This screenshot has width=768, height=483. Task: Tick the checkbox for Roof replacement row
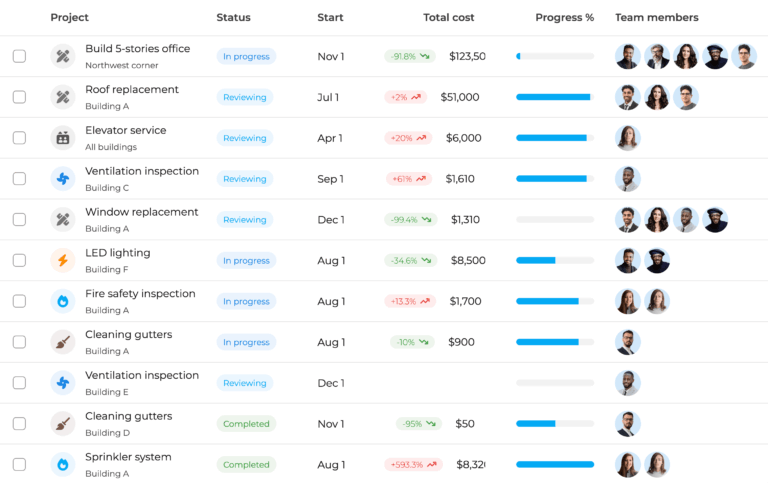tap(19, 97)
